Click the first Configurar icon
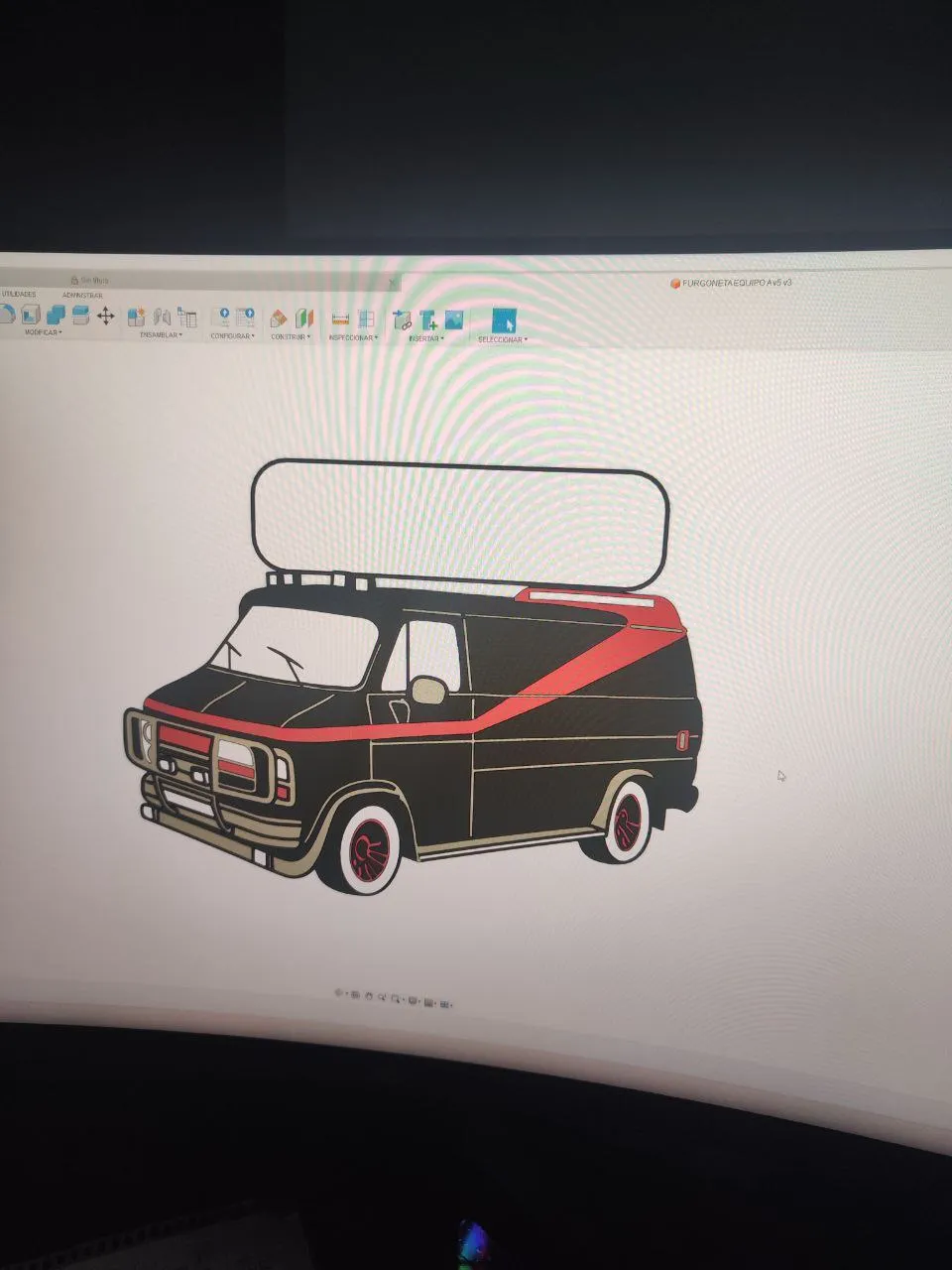 pyautogui.click(x=221, y=317)
